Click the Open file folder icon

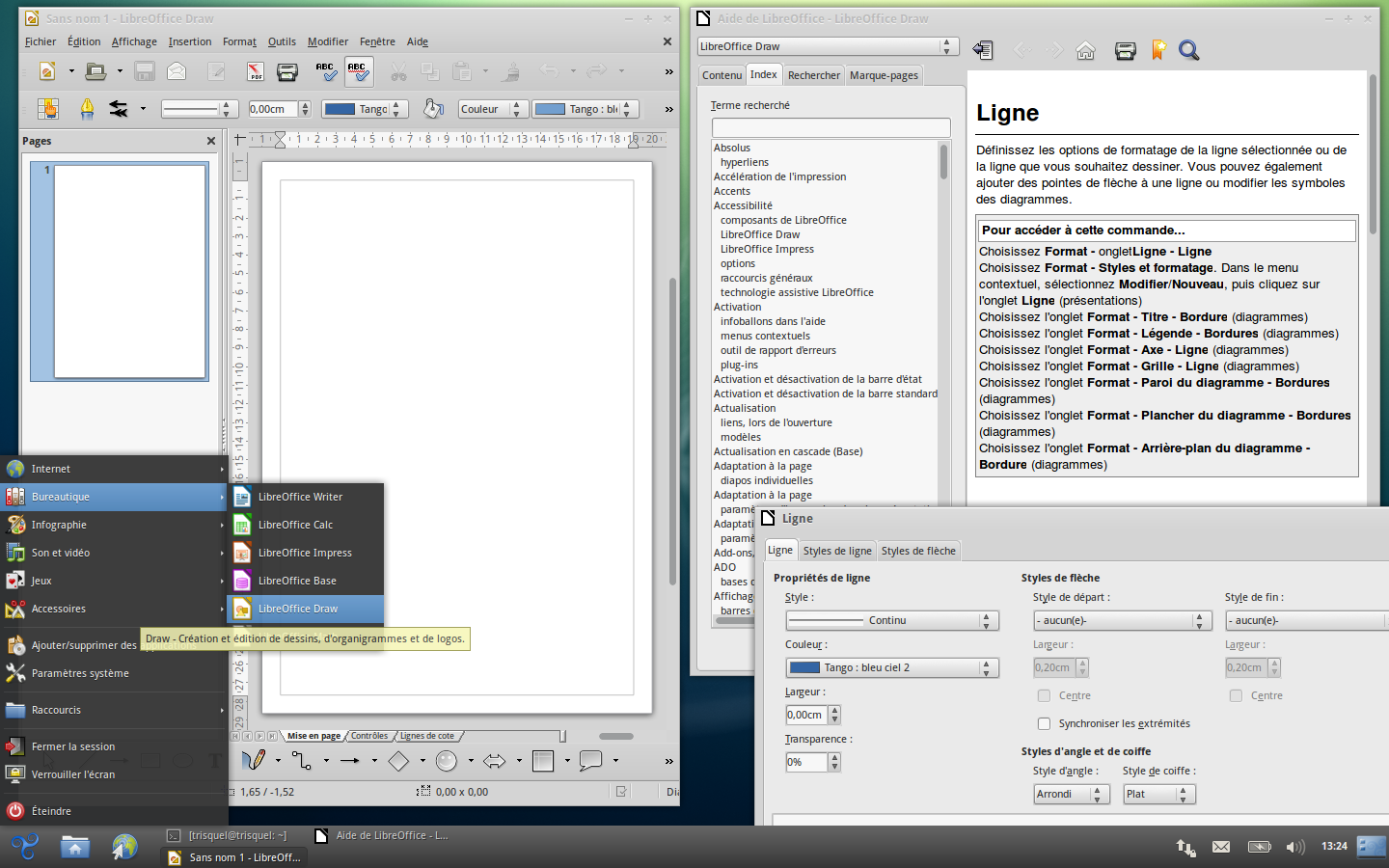click(95, 70)
